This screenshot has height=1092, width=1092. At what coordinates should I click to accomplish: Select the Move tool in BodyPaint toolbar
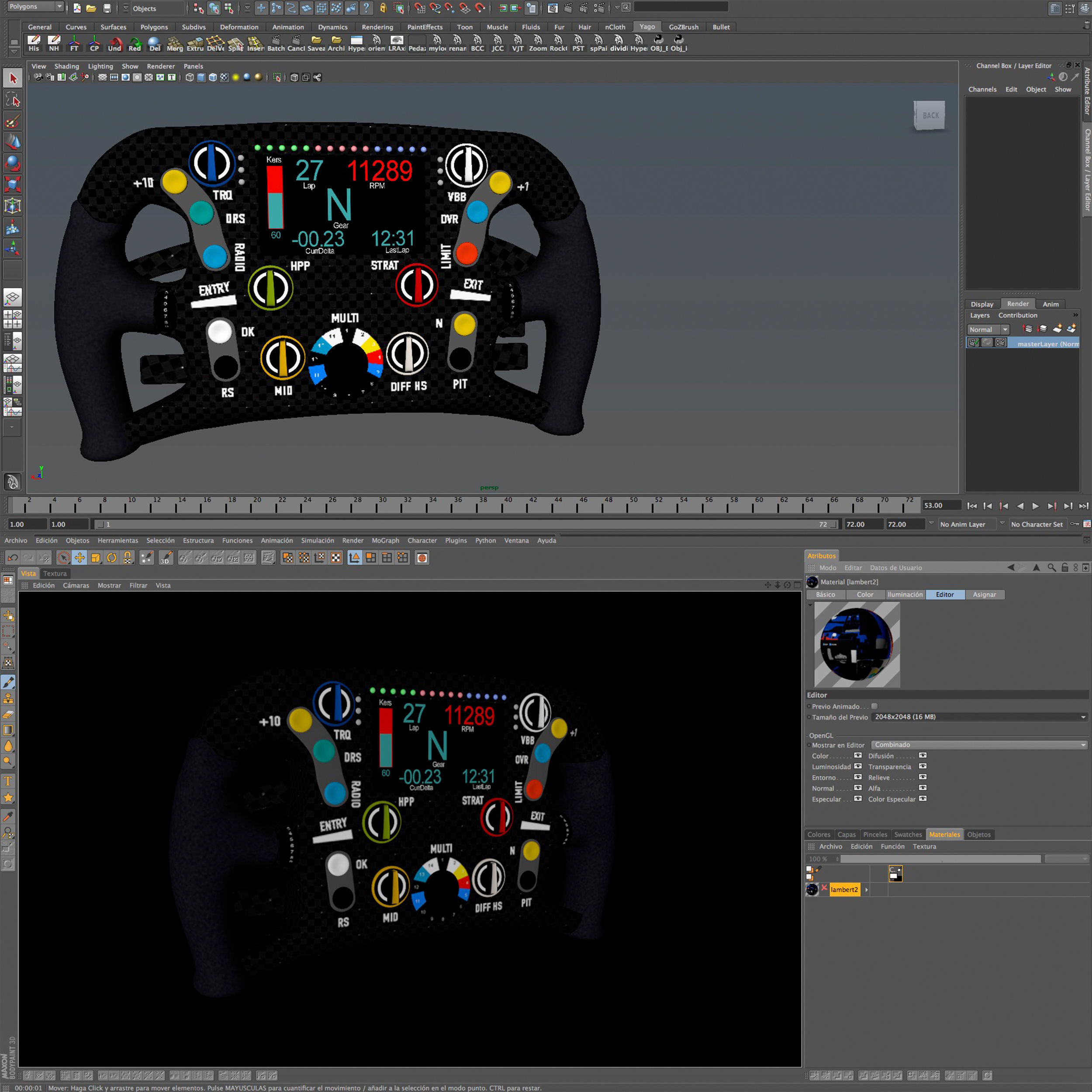pos(79,558)
